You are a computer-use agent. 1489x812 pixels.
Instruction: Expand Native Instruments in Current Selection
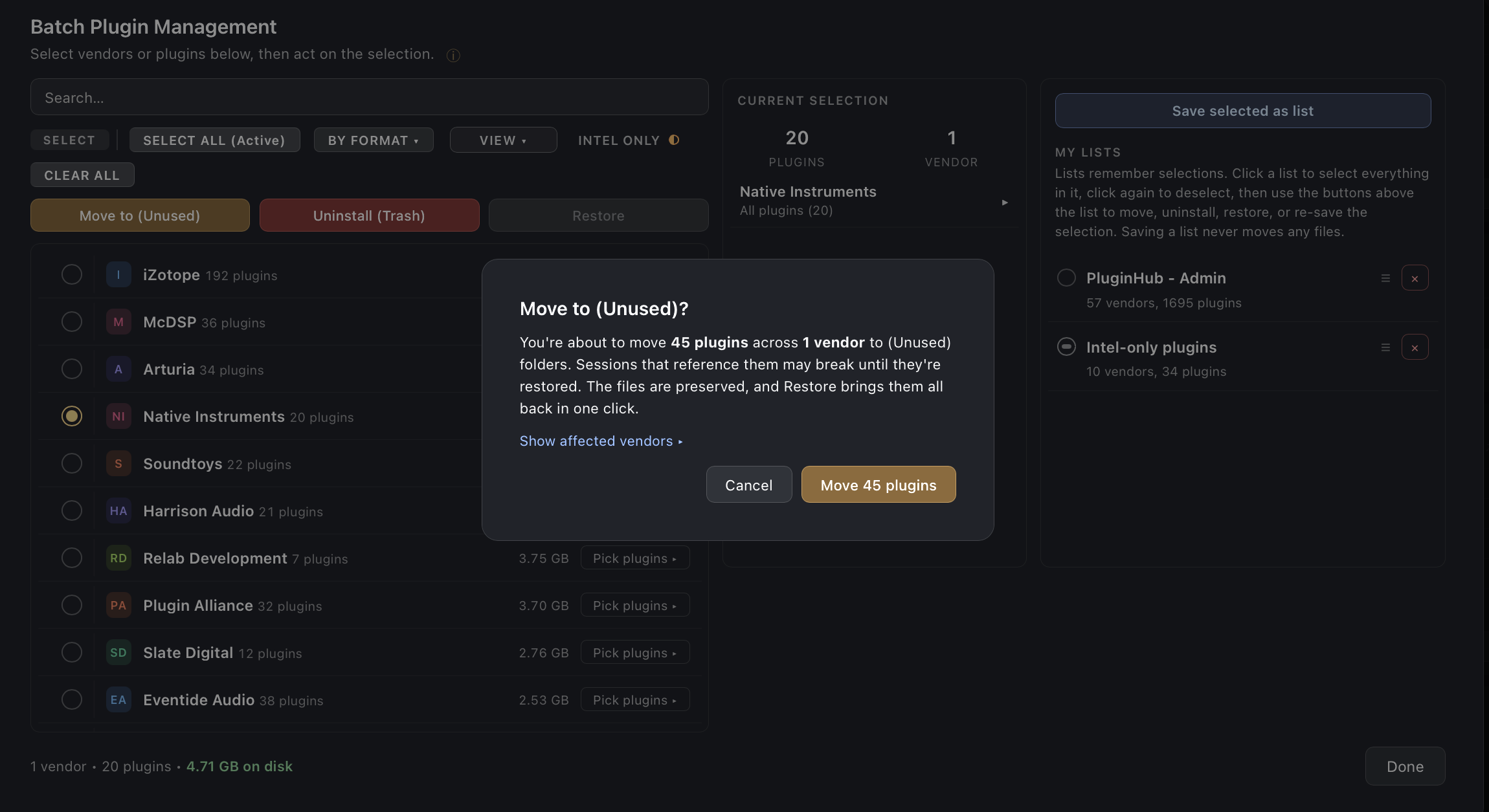1005,203
